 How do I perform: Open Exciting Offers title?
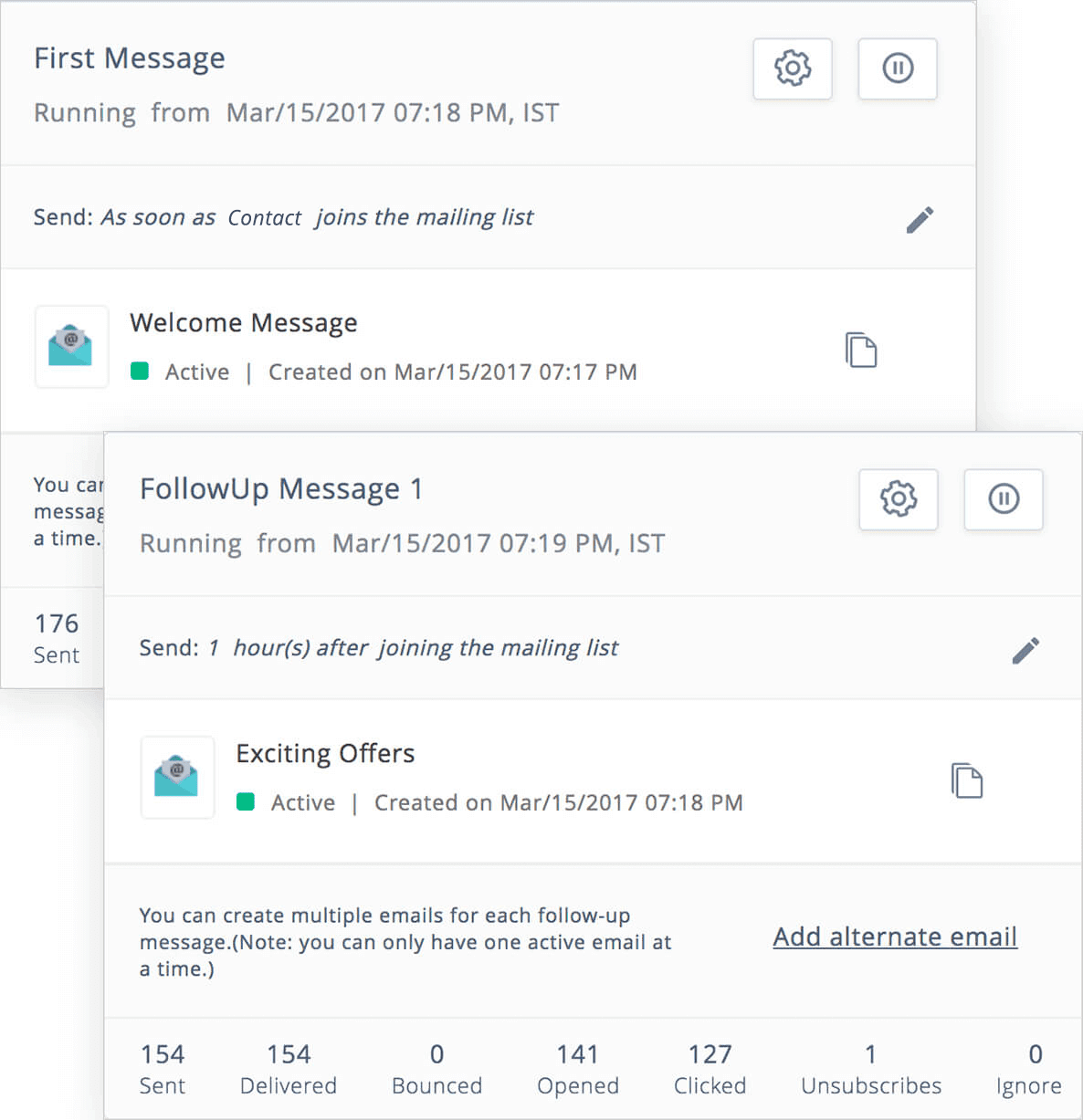coord(325,754)
